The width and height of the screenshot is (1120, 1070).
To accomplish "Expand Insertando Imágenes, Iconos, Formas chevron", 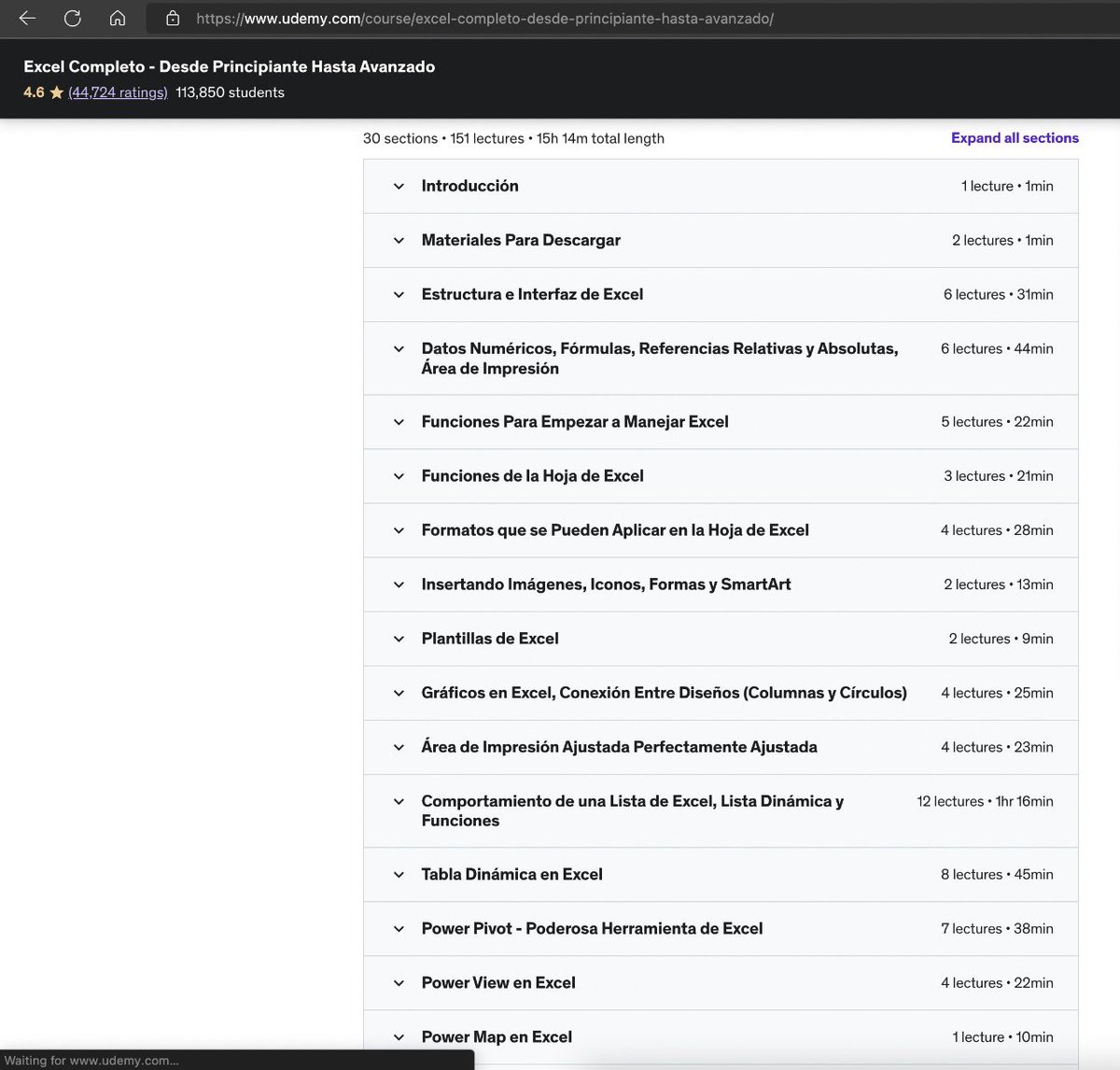I will click(399, 584).
